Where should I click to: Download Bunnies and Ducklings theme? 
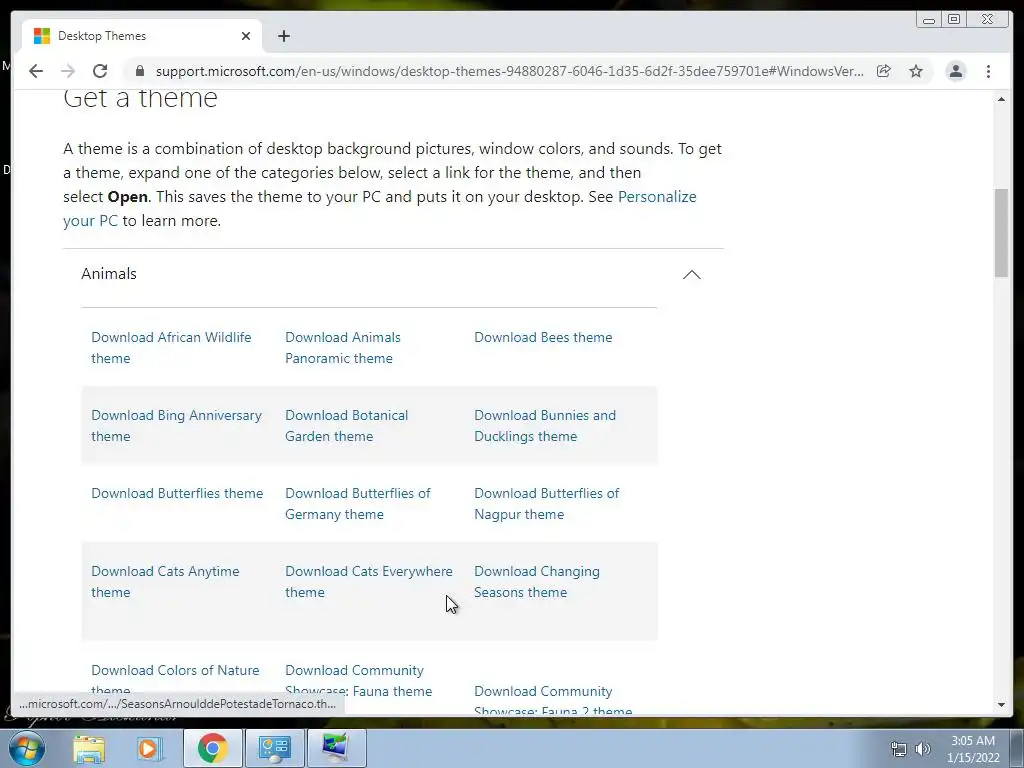[545, 425]
